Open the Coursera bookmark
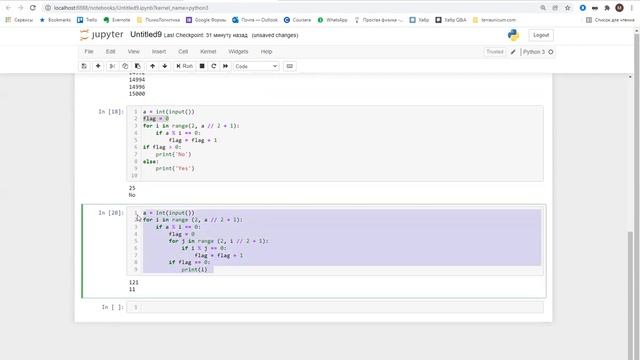Viewport: 640px width, 360px height. click(297, 20)
